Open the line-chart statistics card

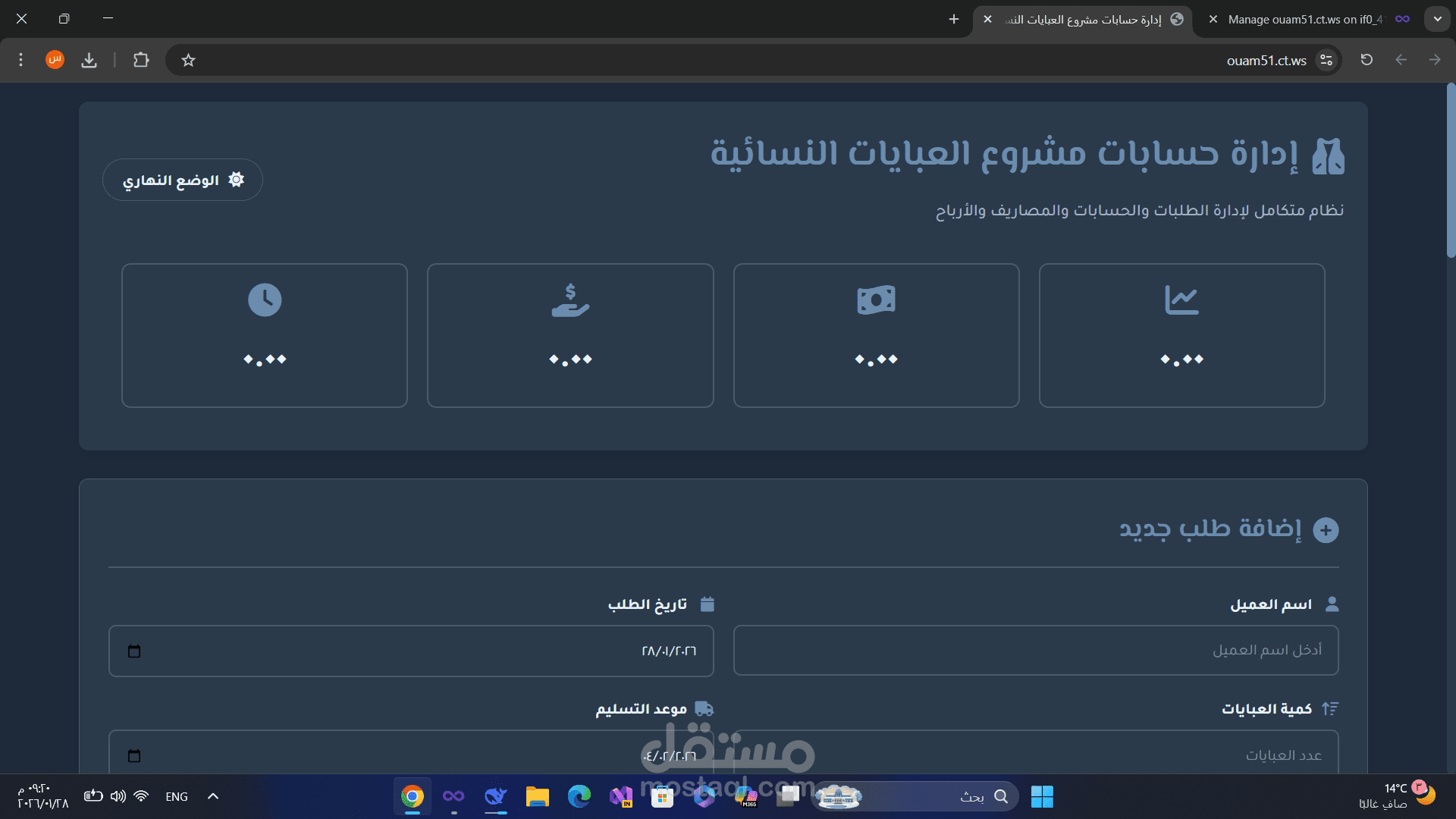point(1181,299)
